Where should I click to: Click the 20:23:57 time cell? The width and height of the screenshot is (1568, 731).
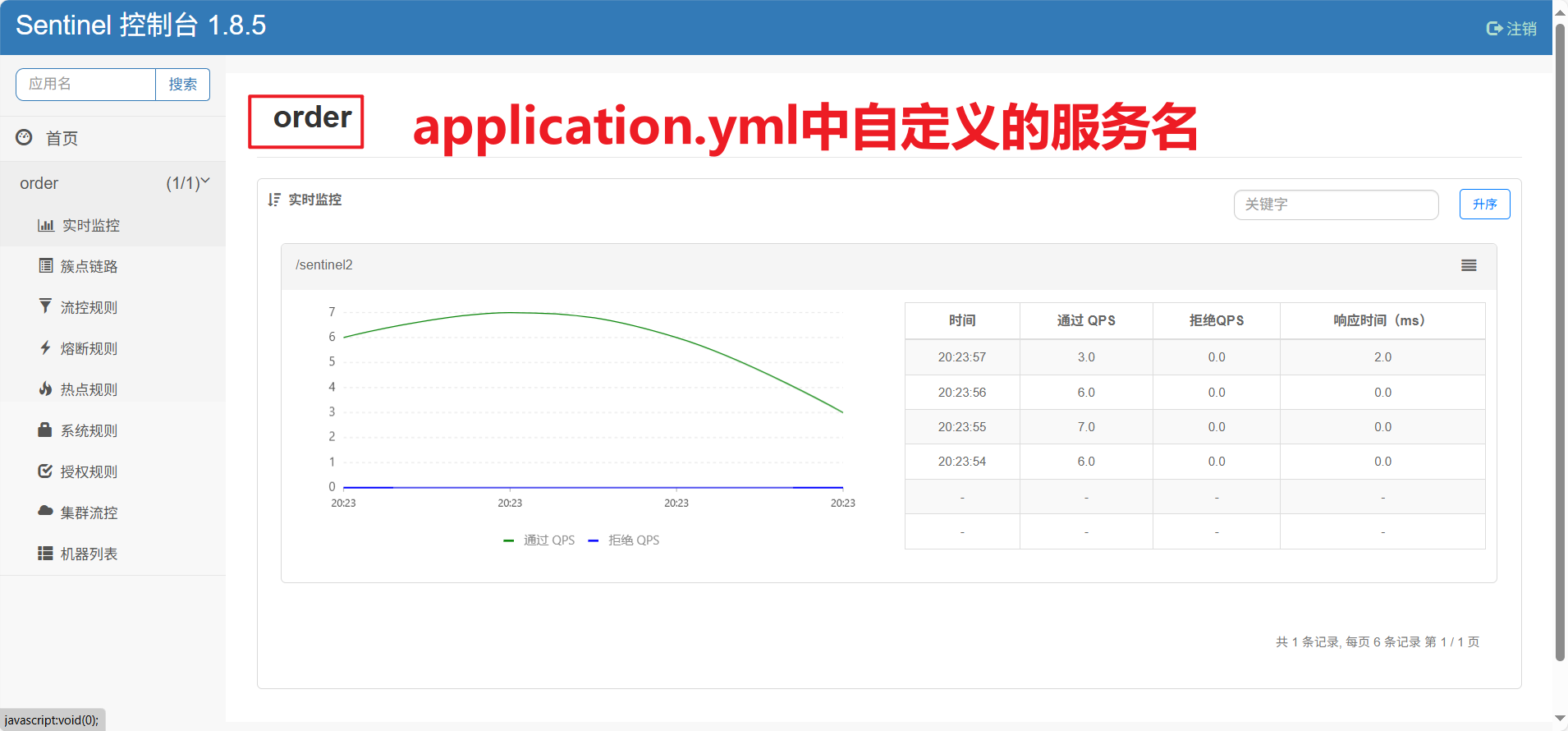962,357
